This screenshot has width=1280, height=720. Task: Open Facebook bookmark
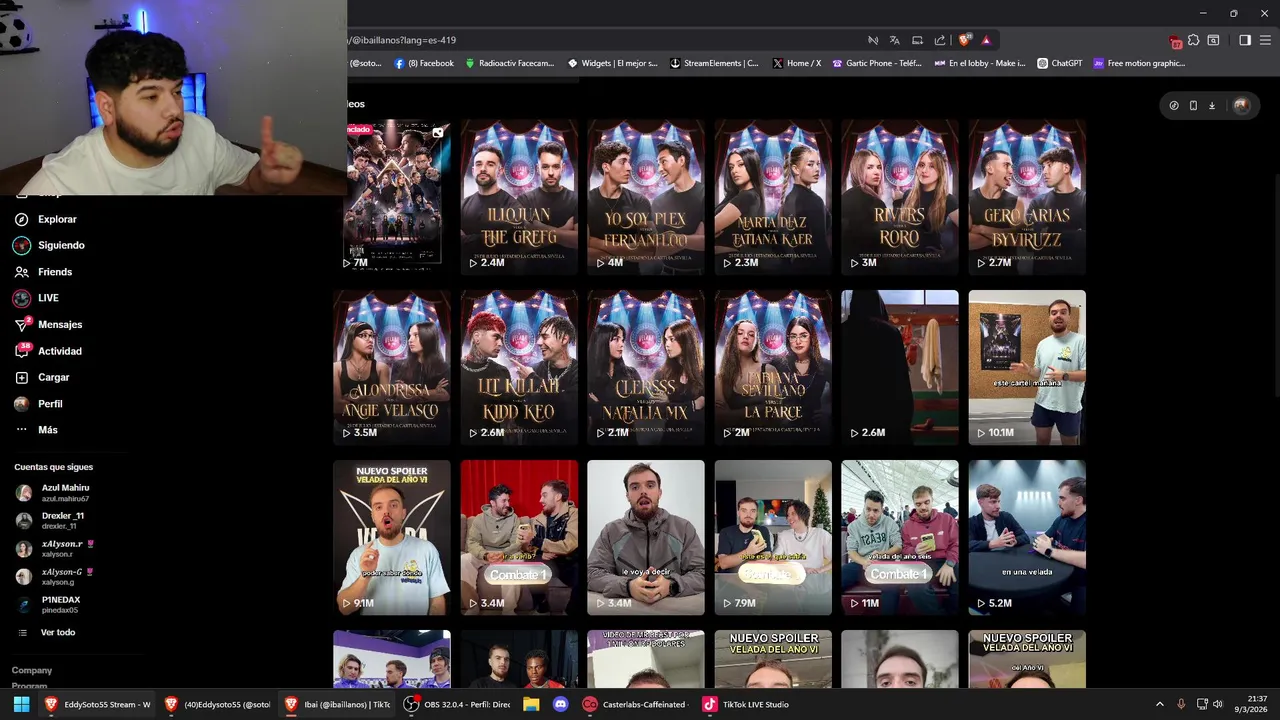click(424, 63)
